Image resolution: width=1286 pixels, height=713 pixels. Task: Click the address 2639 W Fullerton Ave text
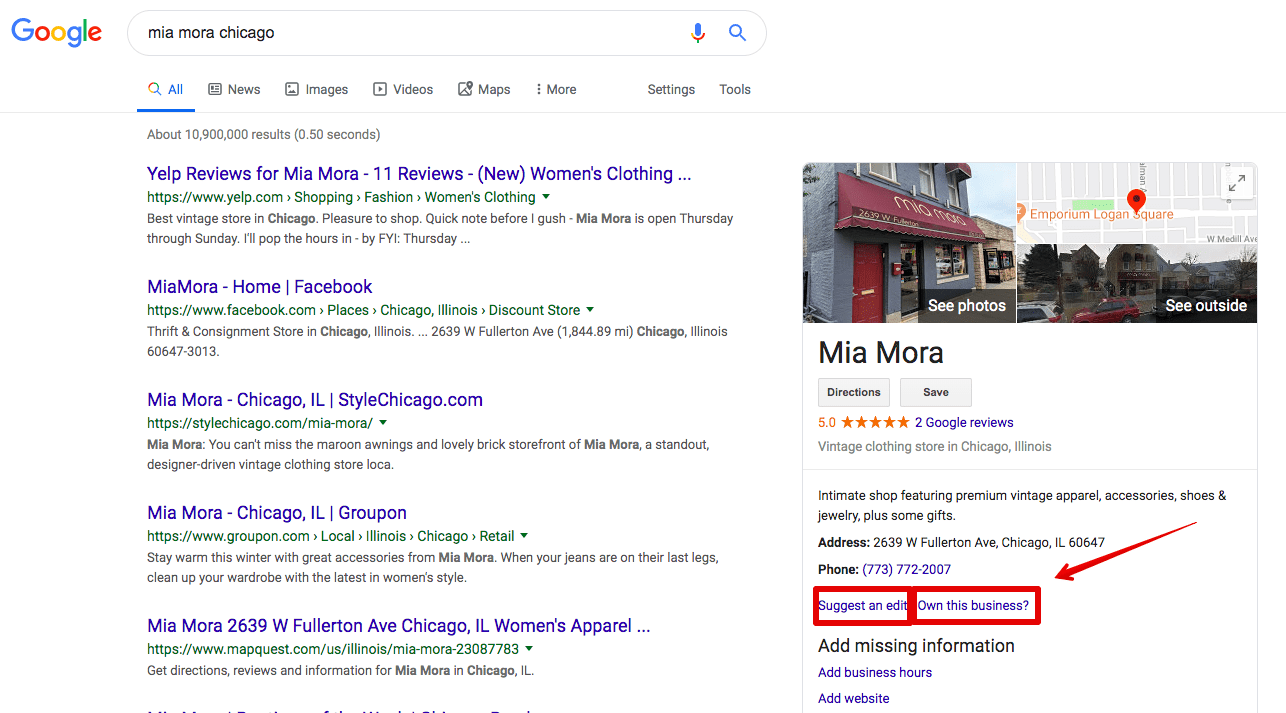tap(989, 543)
